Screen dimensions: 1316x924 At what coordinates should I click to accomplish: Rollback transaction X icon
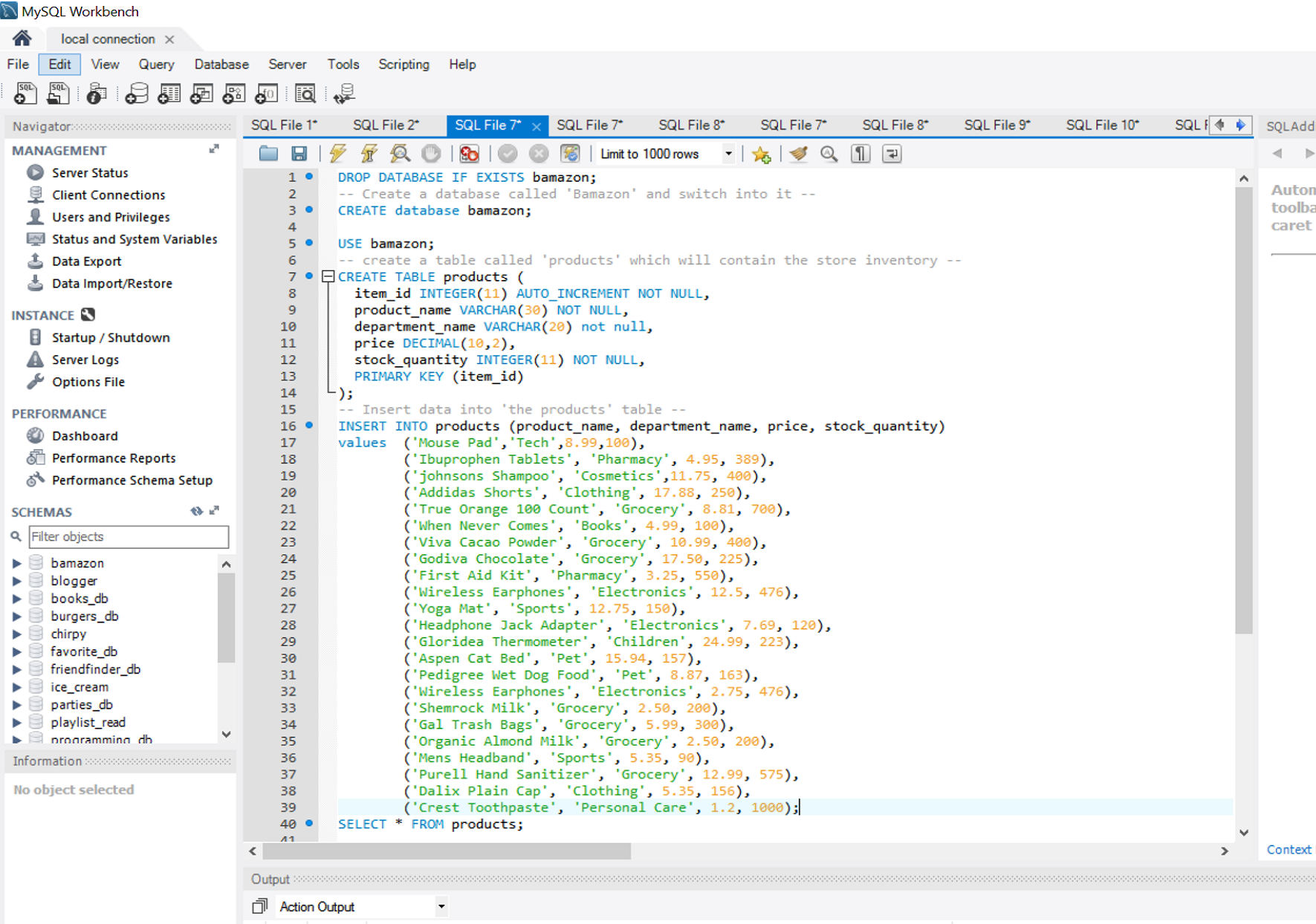click(x=539, y=154)
